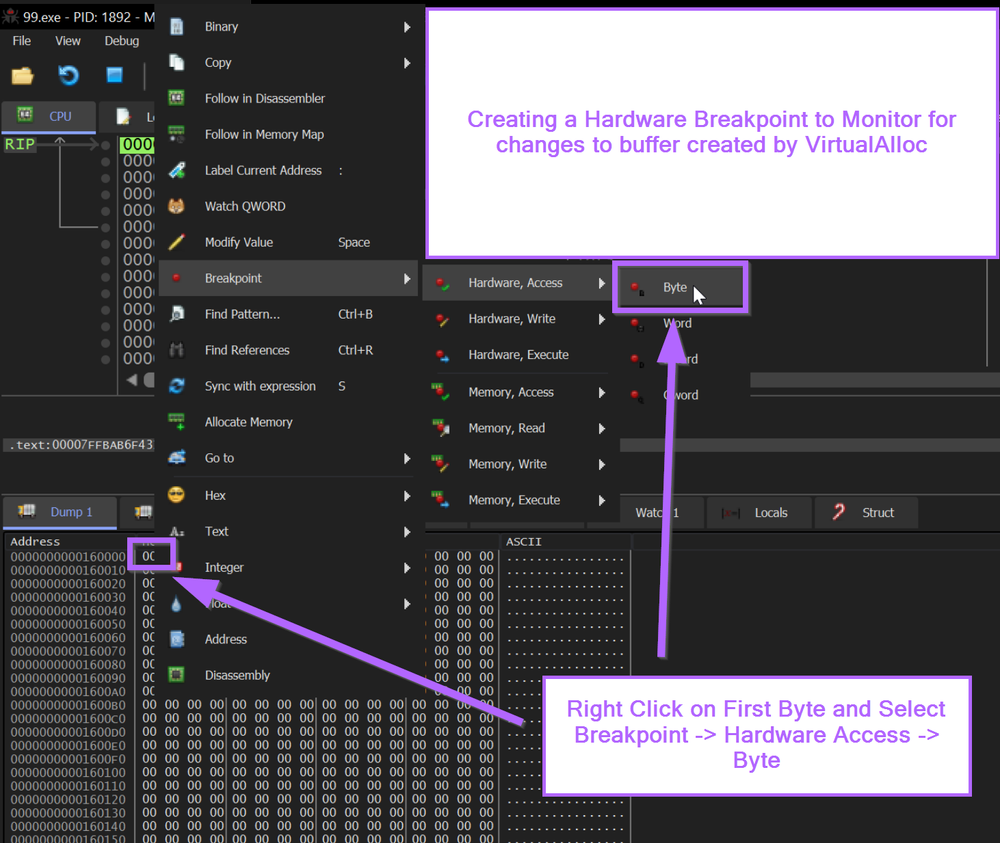Expand the Hardware, Write submenu arrow
Screen dimensions: 1000x843
pyautogui.click(x=602, y=319)
